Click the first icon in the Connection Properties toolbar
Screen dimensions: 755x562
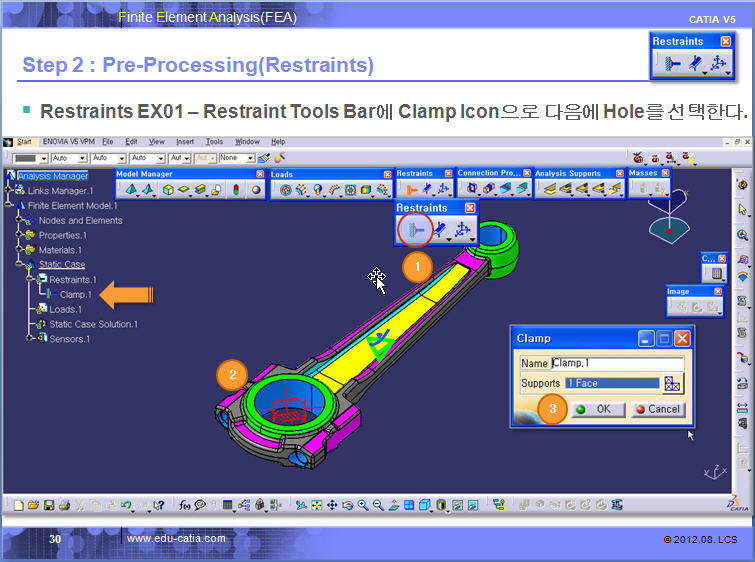[x=471, y=189]
